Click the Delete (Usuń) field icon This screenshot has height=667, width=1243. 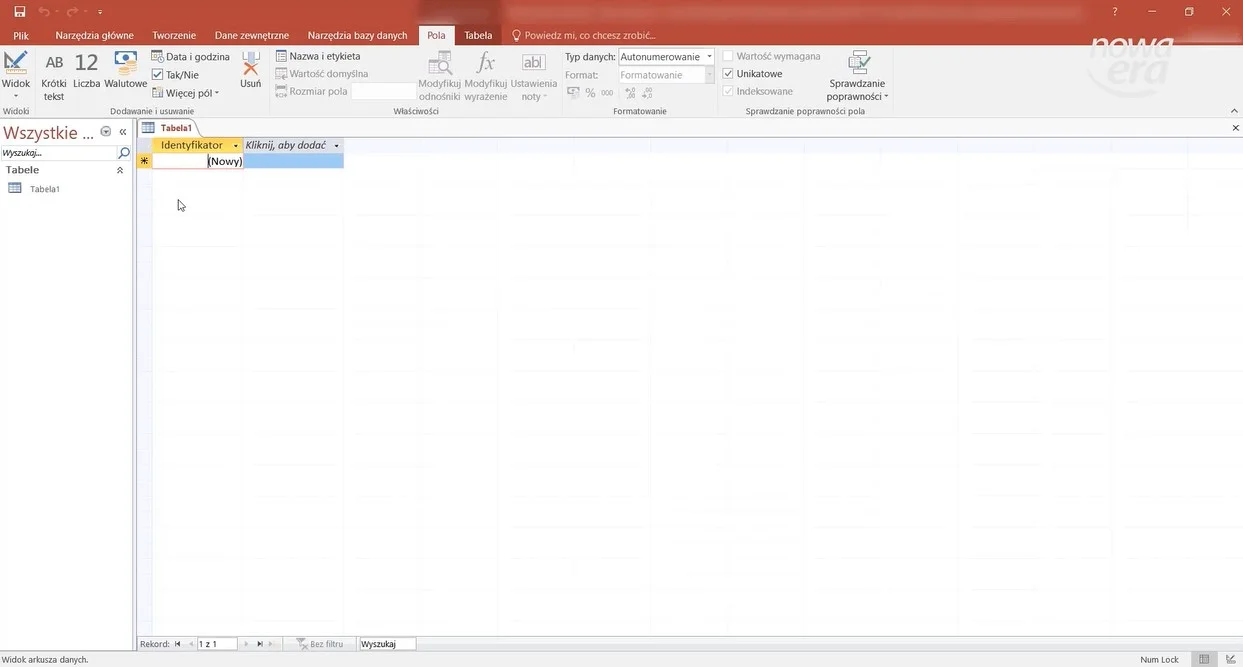(250, 70)
